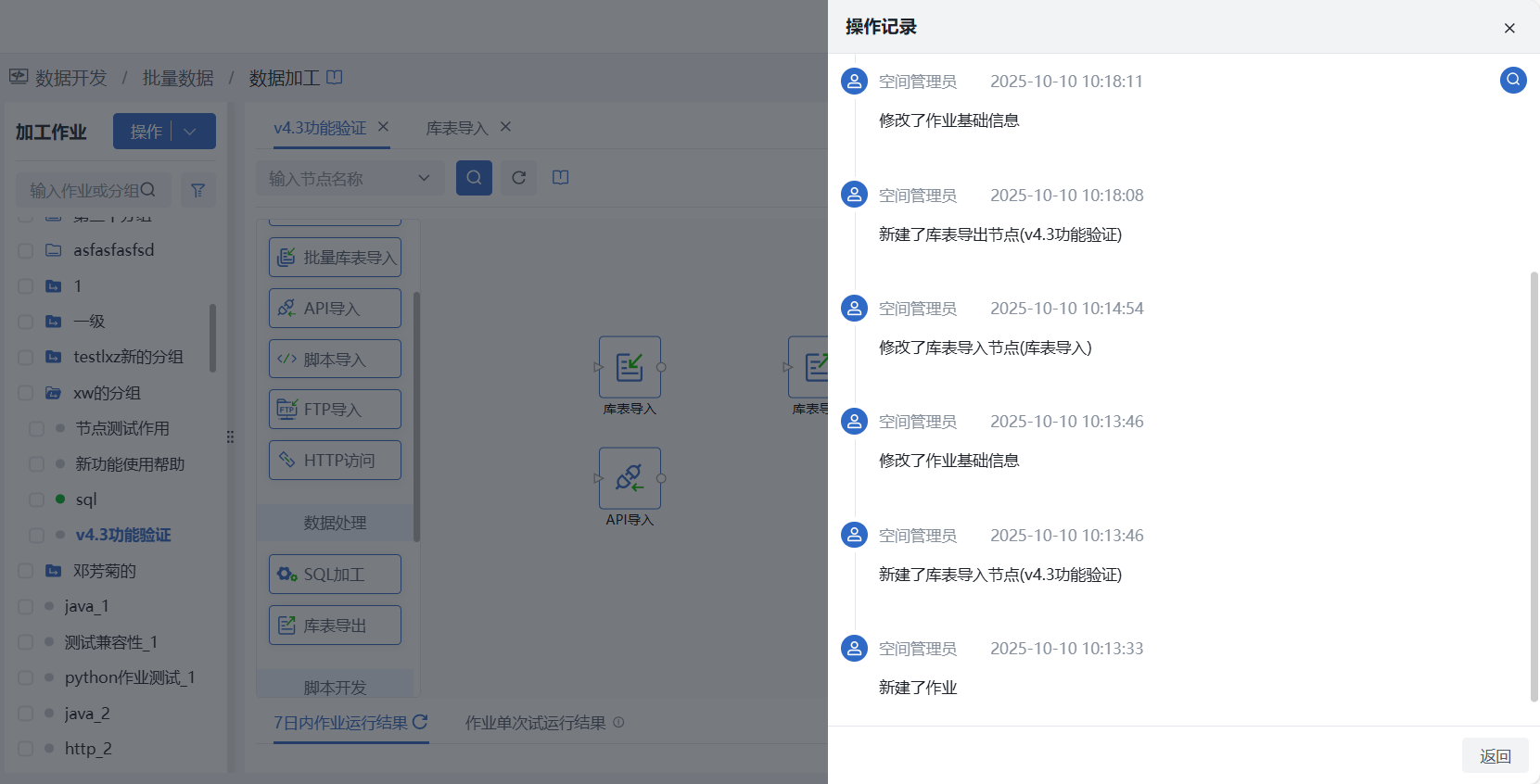Viewport: 1540px width, 784px height.
Task: Select the 脚本导入 node
Action: pos(335,360)
